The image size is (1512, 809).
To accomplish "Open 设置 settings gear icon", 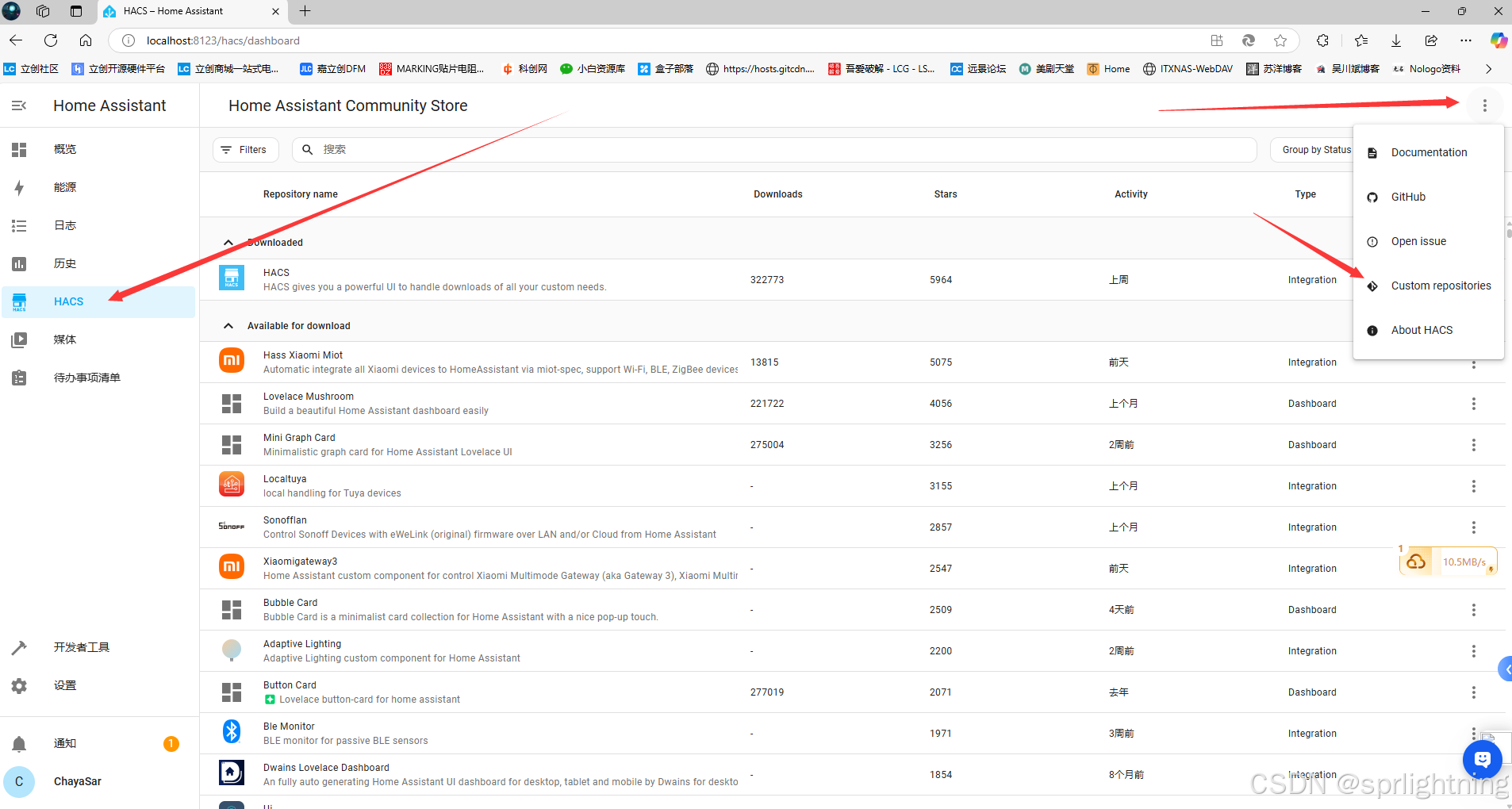I will pyautogui.click(x=19, y=685).
